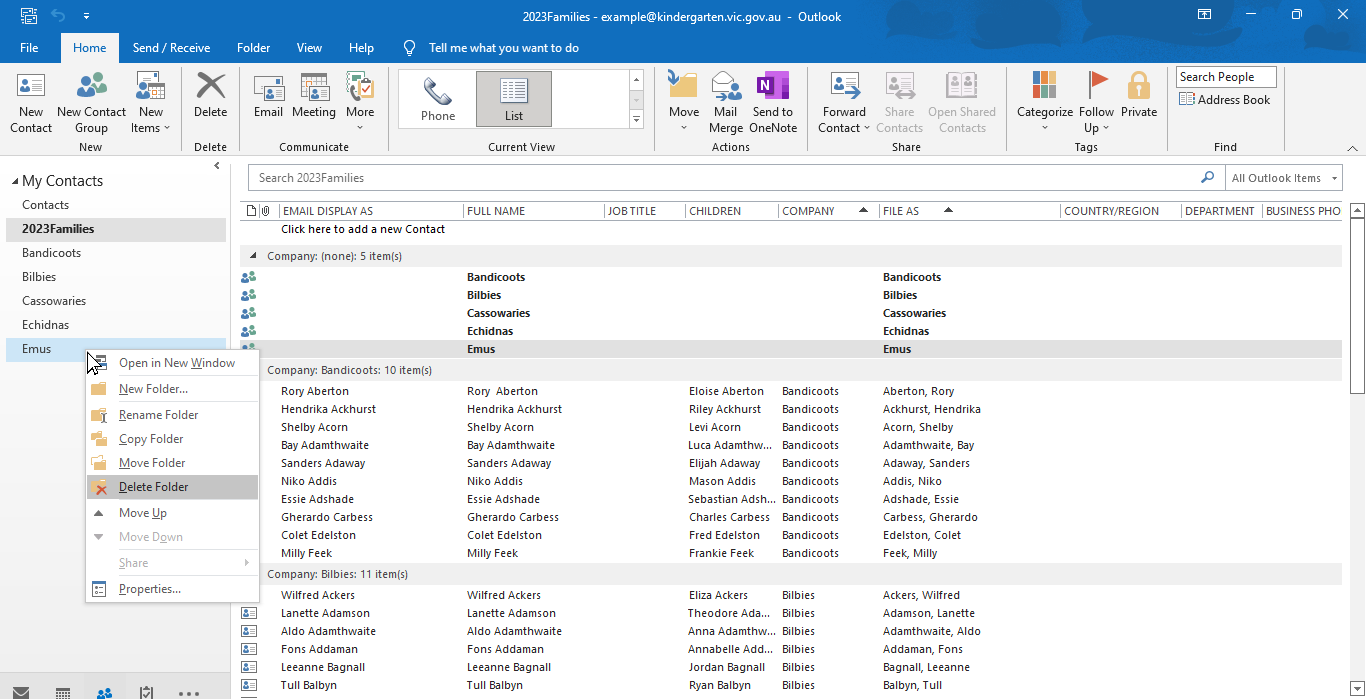The width and height of the screenshot is (1366, 699).
Task: Switch to the Send / Receive tab
Action: pos(171,47)
